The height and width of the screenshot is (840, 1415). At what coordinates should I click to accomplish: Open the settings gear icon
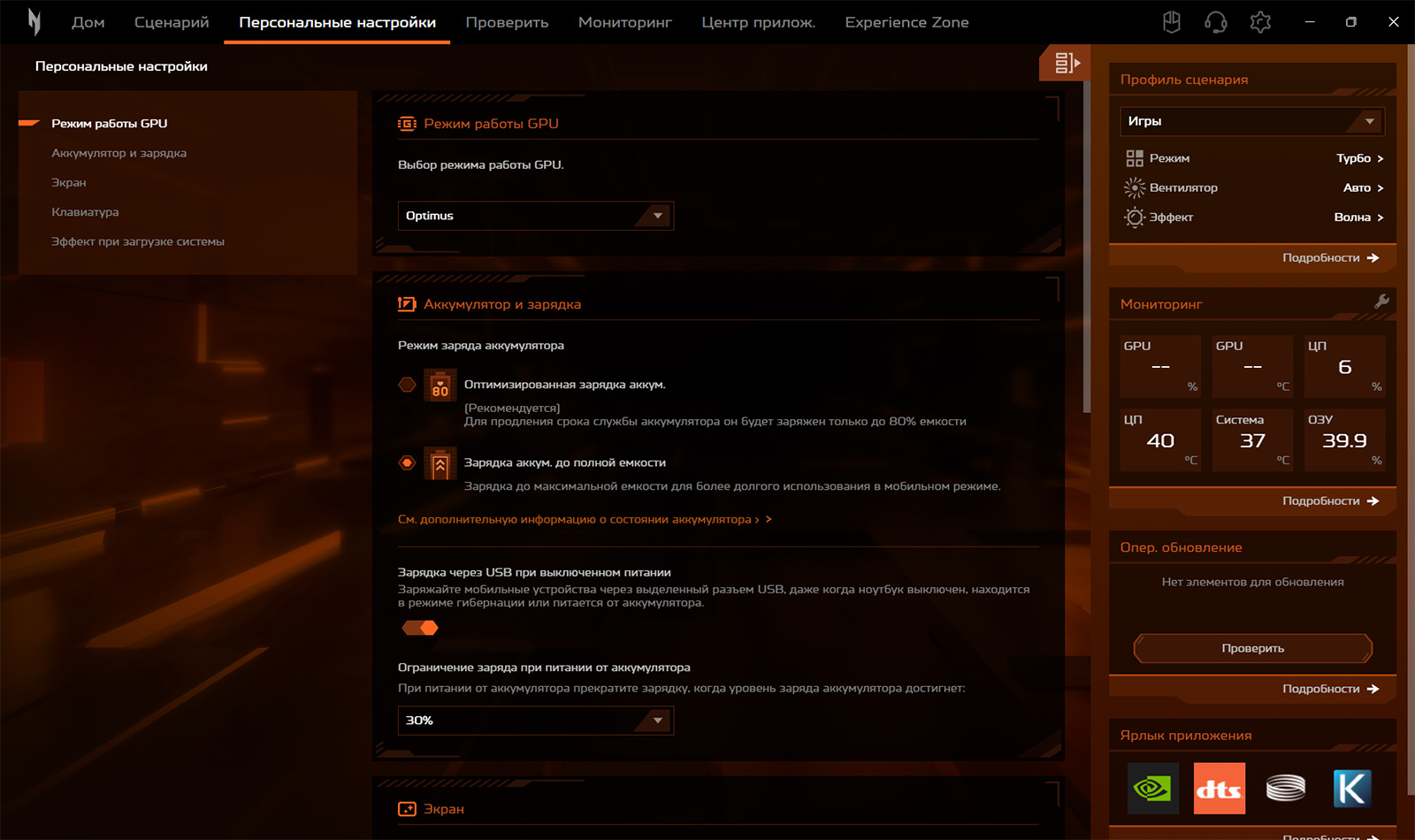click(x=1260, y=22)
